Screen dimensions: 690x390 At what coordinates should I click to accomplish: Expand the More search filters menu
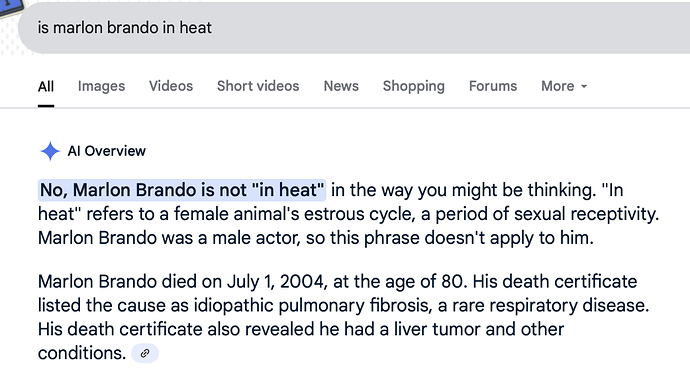point(564,86)
